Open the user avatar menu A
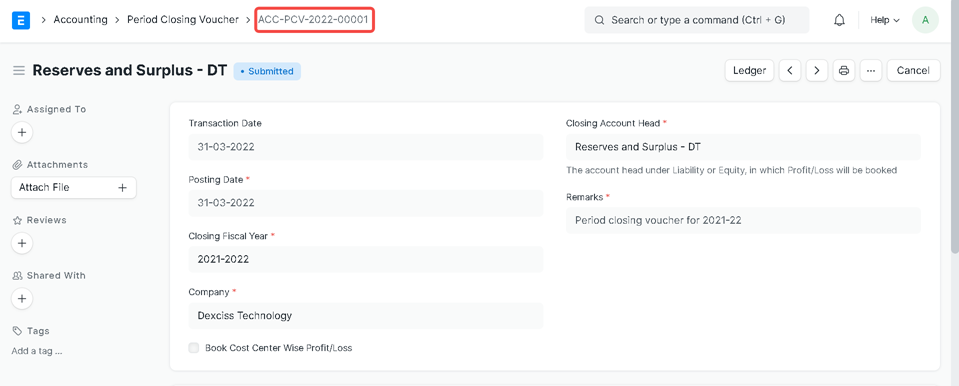959x386 pixels. click(925, 20)
